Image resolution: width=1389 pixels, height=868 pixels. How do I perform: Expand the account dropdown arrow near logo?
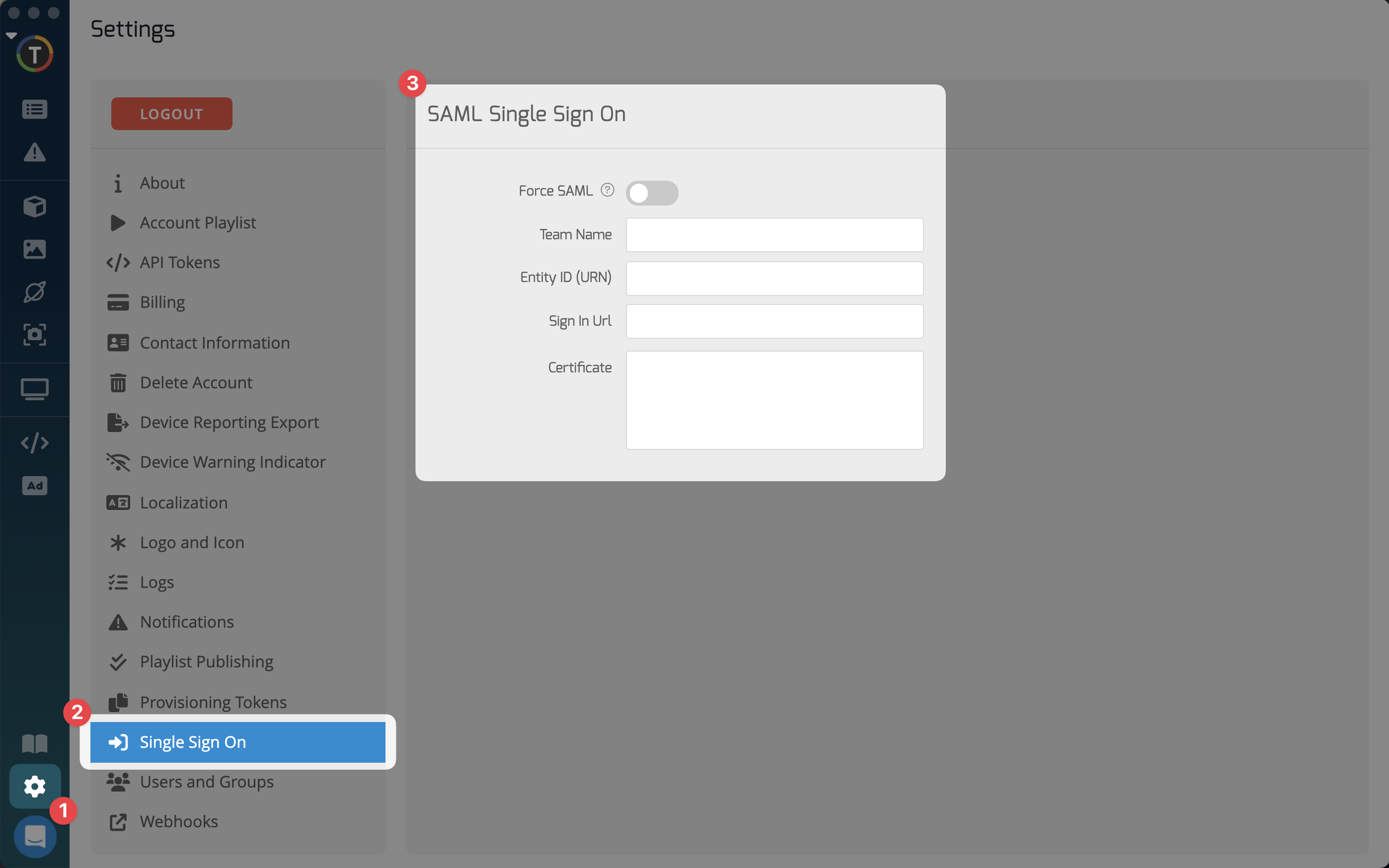[11, 36]
